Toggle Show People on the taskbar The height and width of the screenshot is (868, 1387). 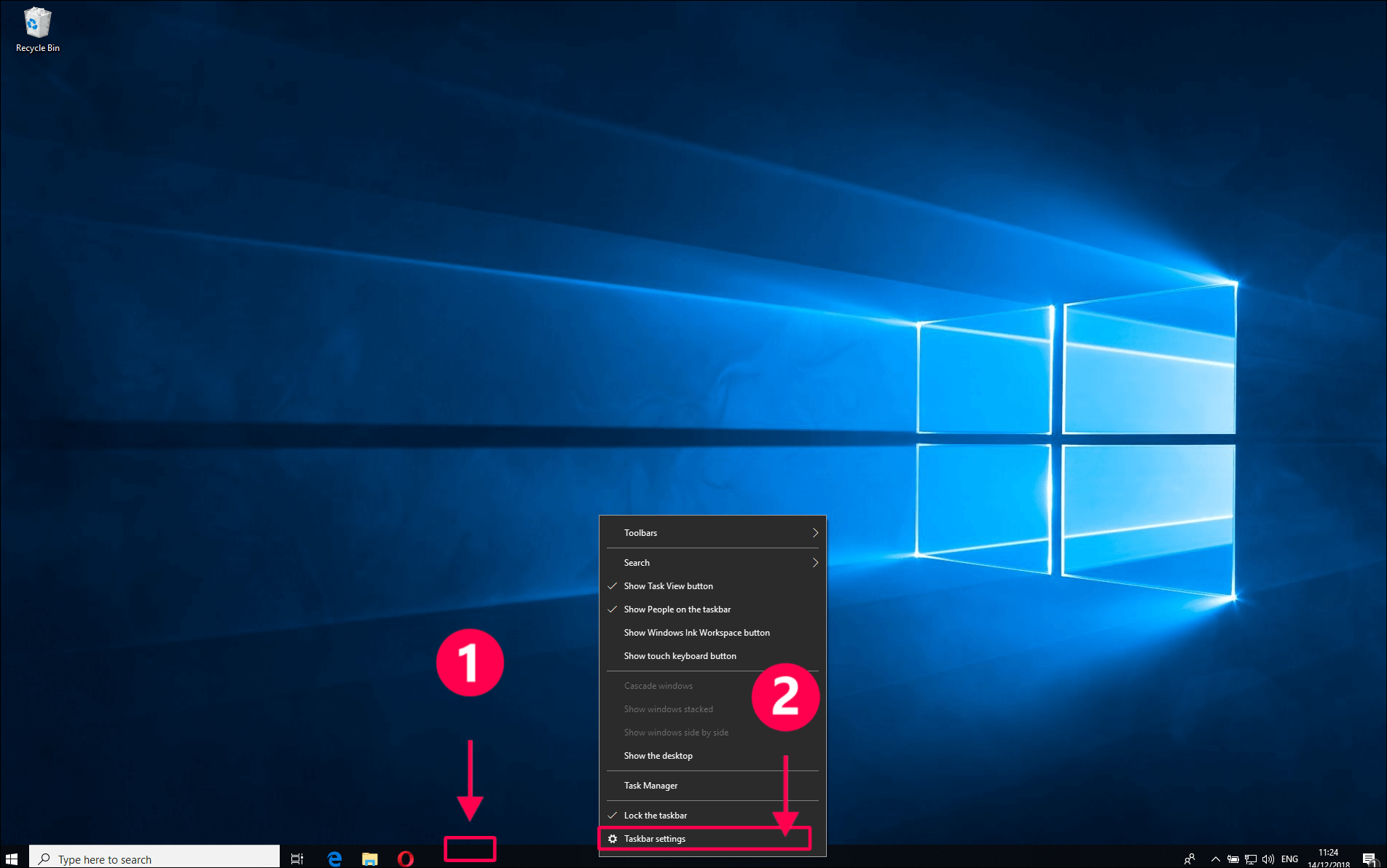pos(712,609)
